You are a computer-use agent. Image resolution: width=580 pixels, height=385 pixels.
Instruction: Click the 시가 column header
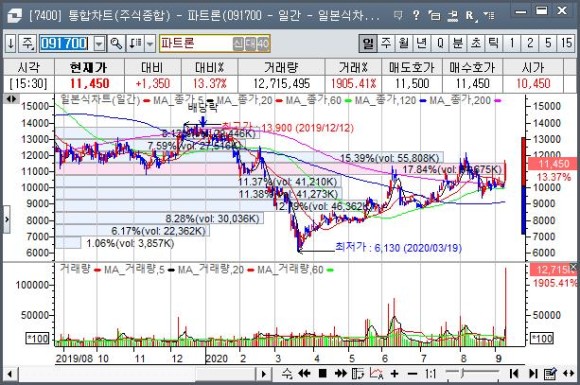pos(533,67)
